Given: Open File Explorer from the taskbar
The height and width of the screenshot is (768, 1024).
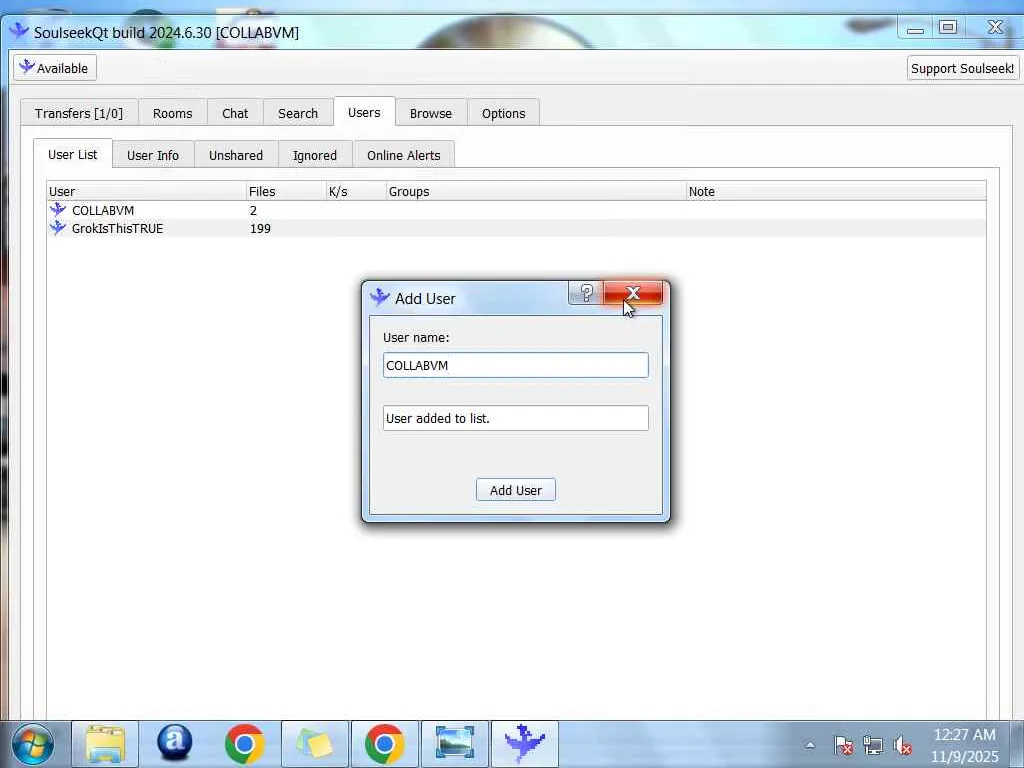Looking at the screenshot, I should (x=104, y=744).
